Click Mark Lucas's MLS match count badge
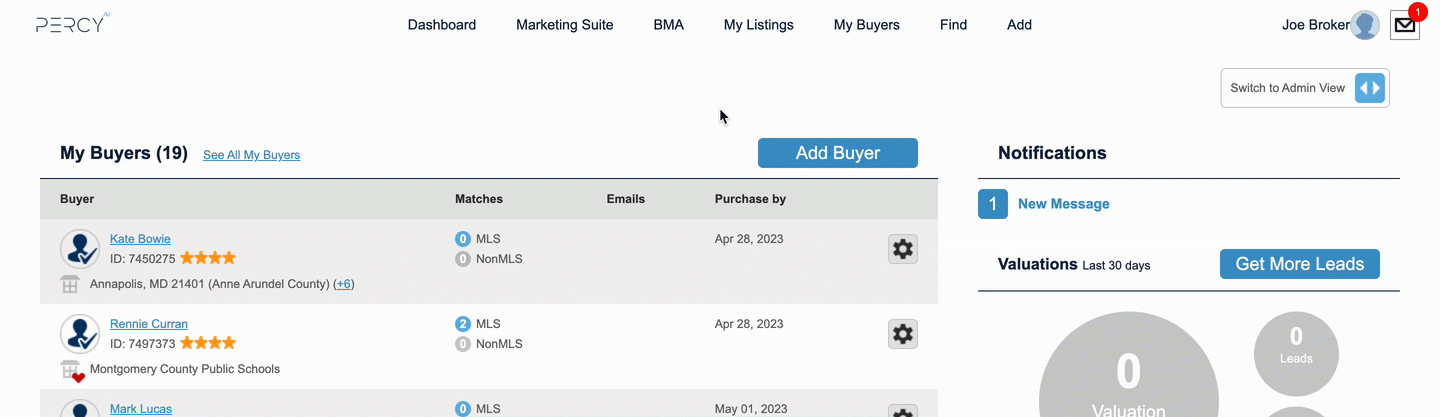1440x417 pixels. [463, 409]
